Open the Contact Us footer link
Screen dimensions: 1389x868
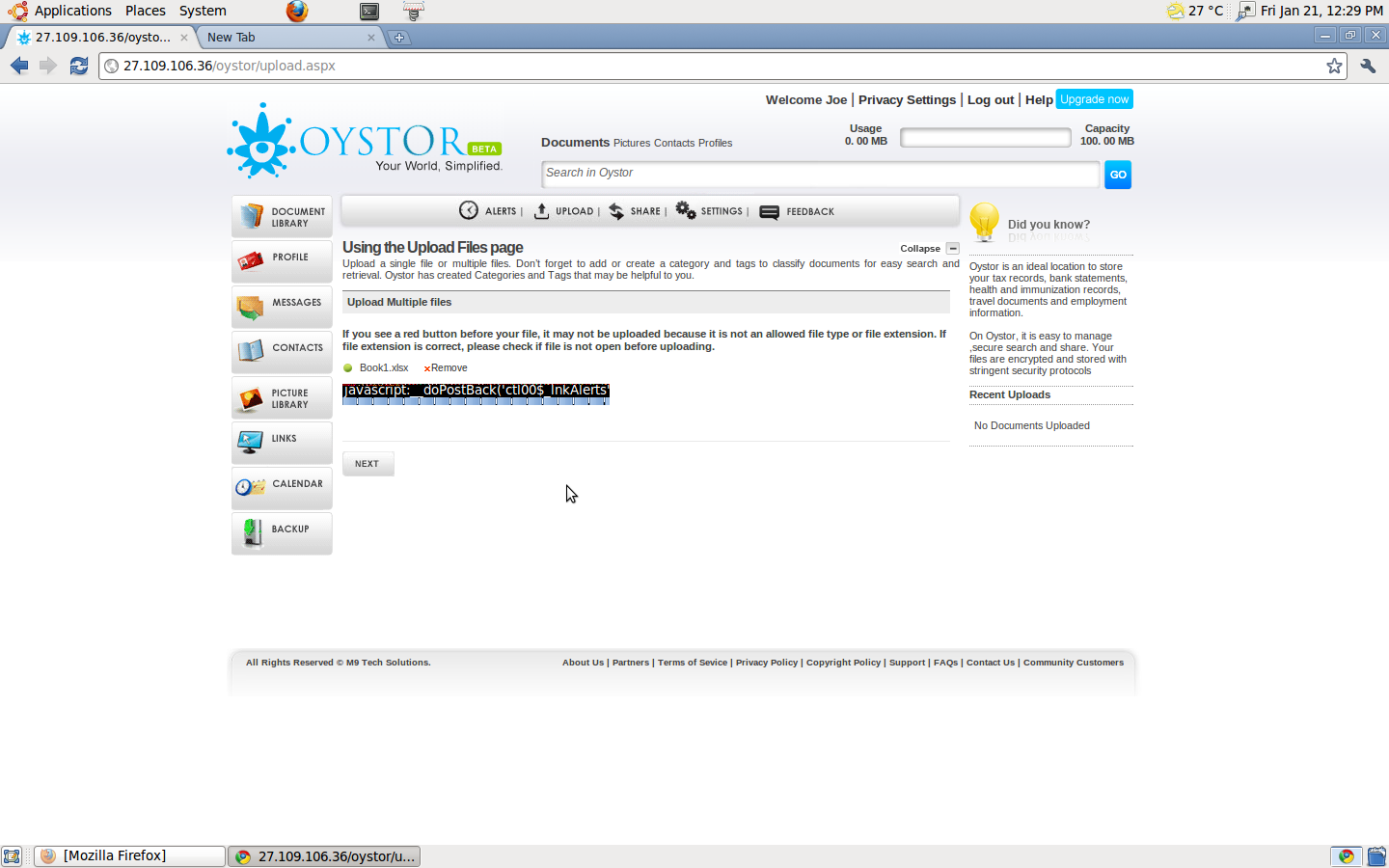pos(991,663)
